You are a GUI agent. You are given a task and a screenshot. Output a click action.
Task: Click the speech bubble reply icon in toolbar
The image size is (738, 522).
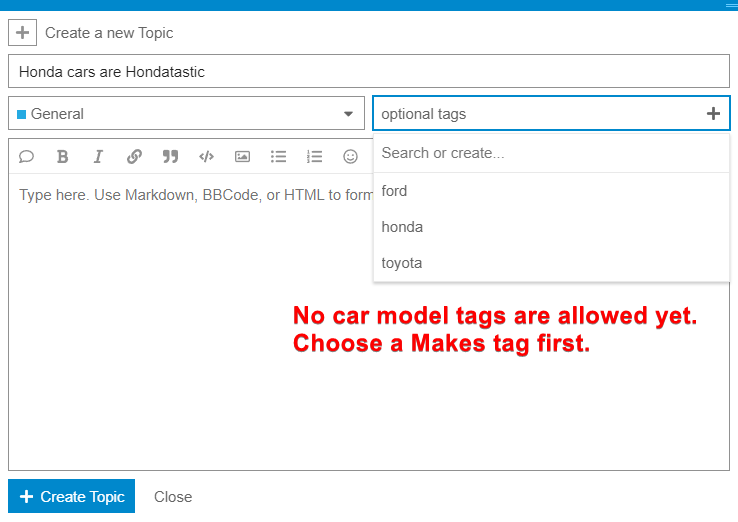pos(26,156)
